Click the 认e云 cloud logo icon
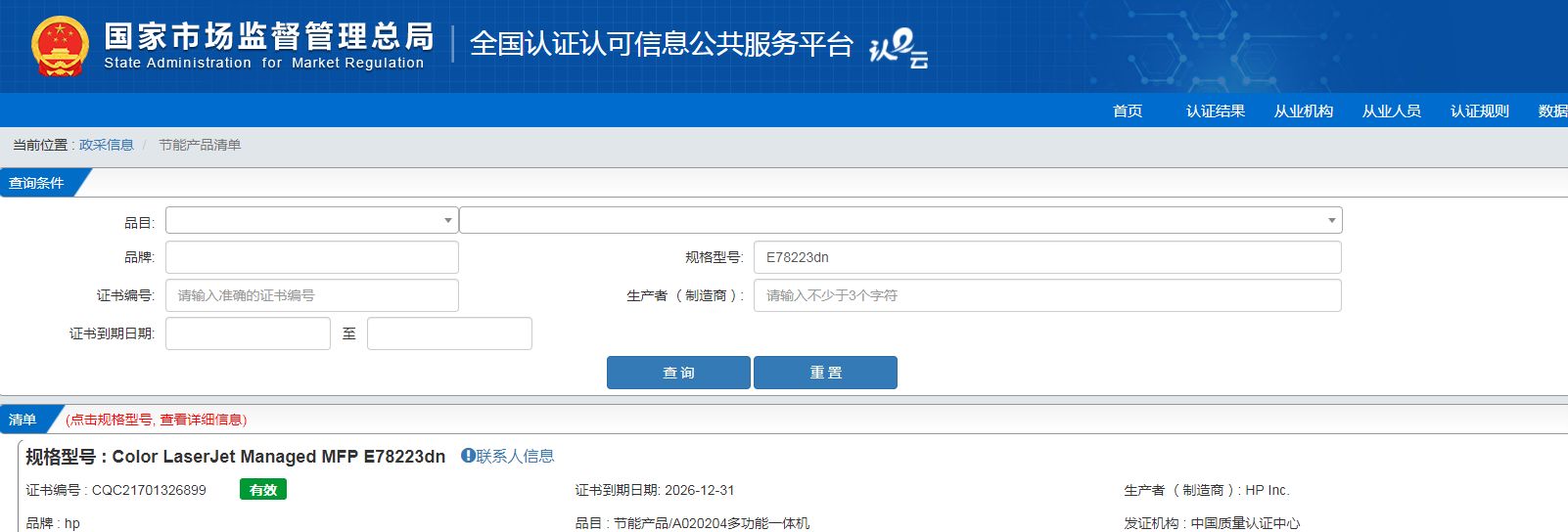This screenshot has height=532, width=1568. (899, 48)
